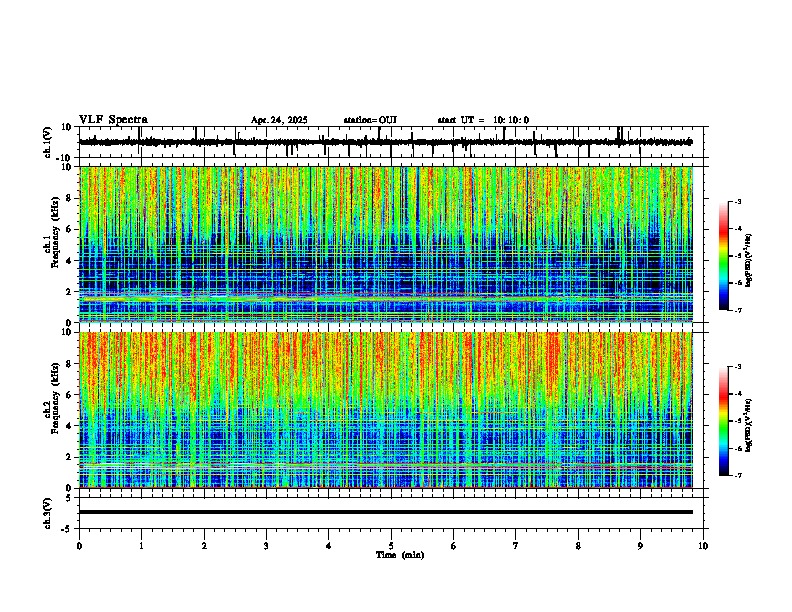Click ch.1 frequency axis tick "6"

point(70,229)
